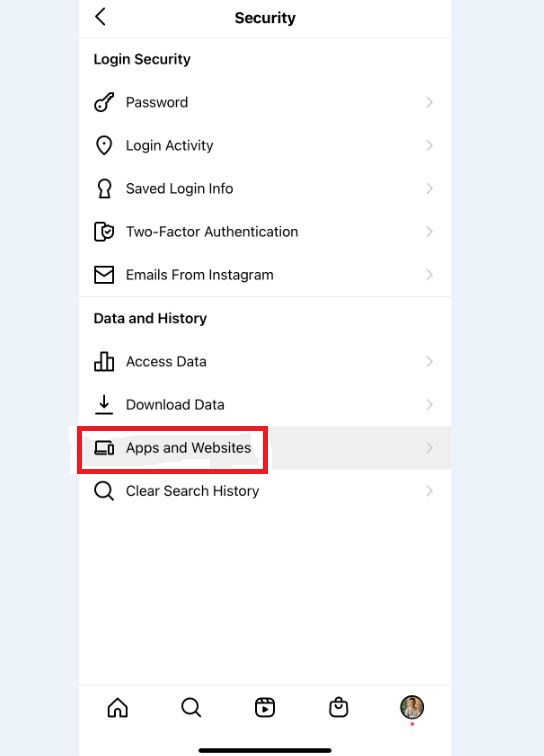Go back using the top-left arrow
This screenshot has height=756, width=544.
tap(100, 17)
